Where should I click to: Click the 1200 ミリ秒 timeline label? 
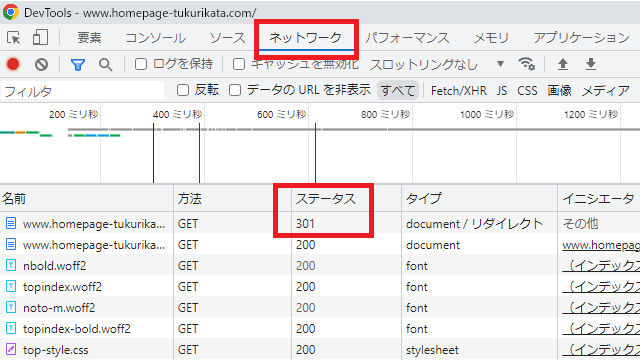[x=591, y=115]
